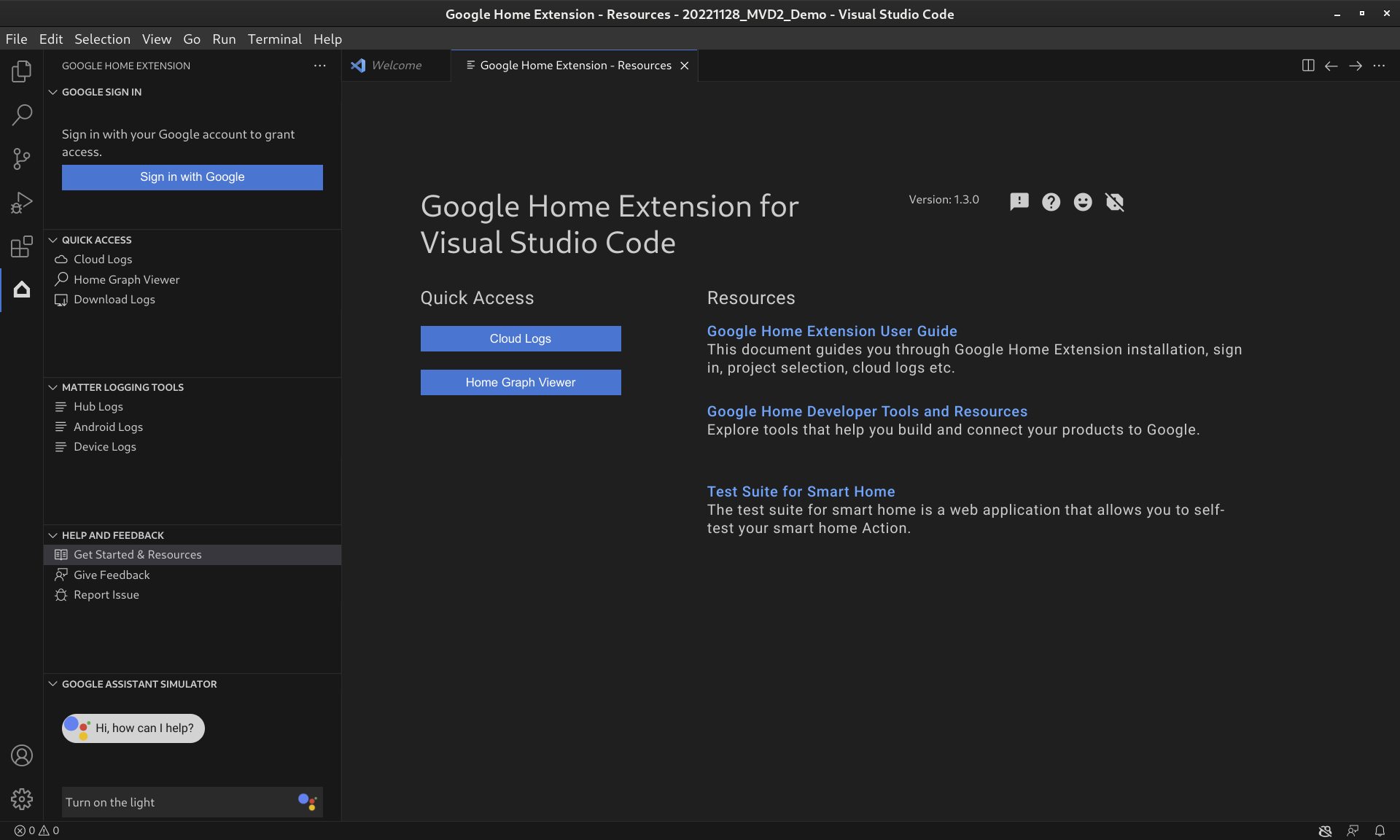Click the Cloud Logs icon in sidebar
The width and height of the screenshot is (1400, 840).
61,259
